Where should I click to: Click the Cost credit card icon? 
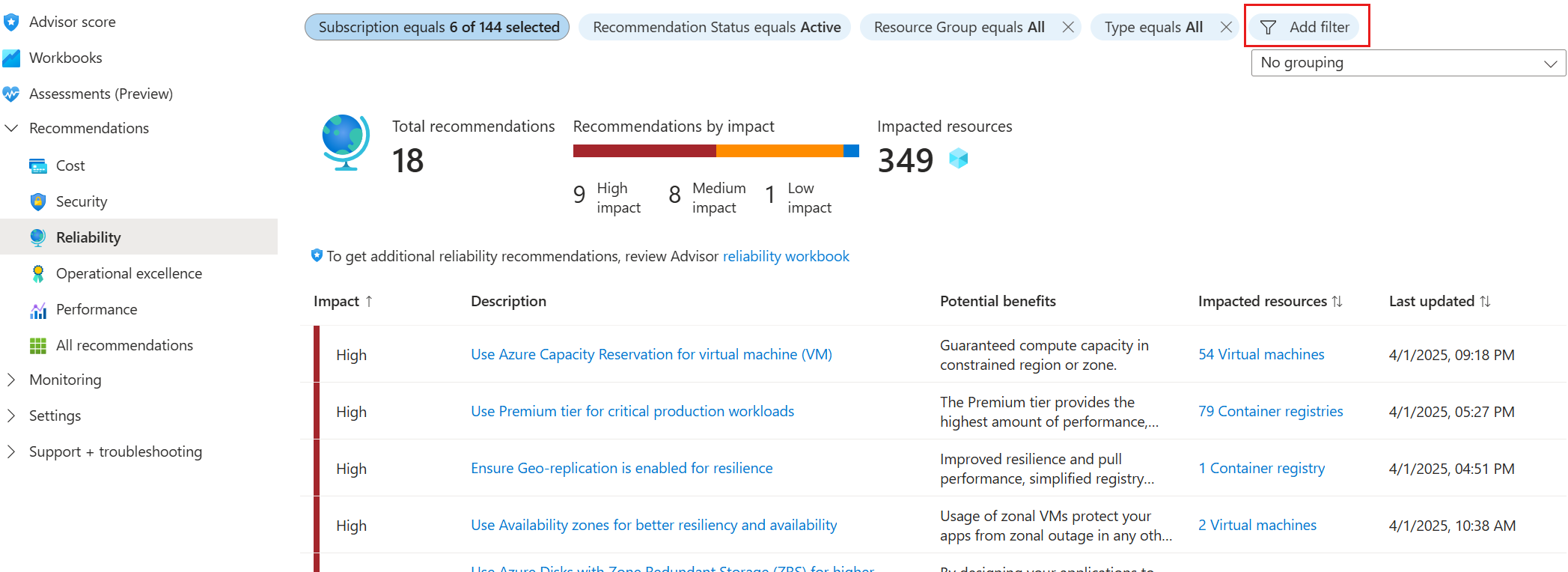pos(38,165)
